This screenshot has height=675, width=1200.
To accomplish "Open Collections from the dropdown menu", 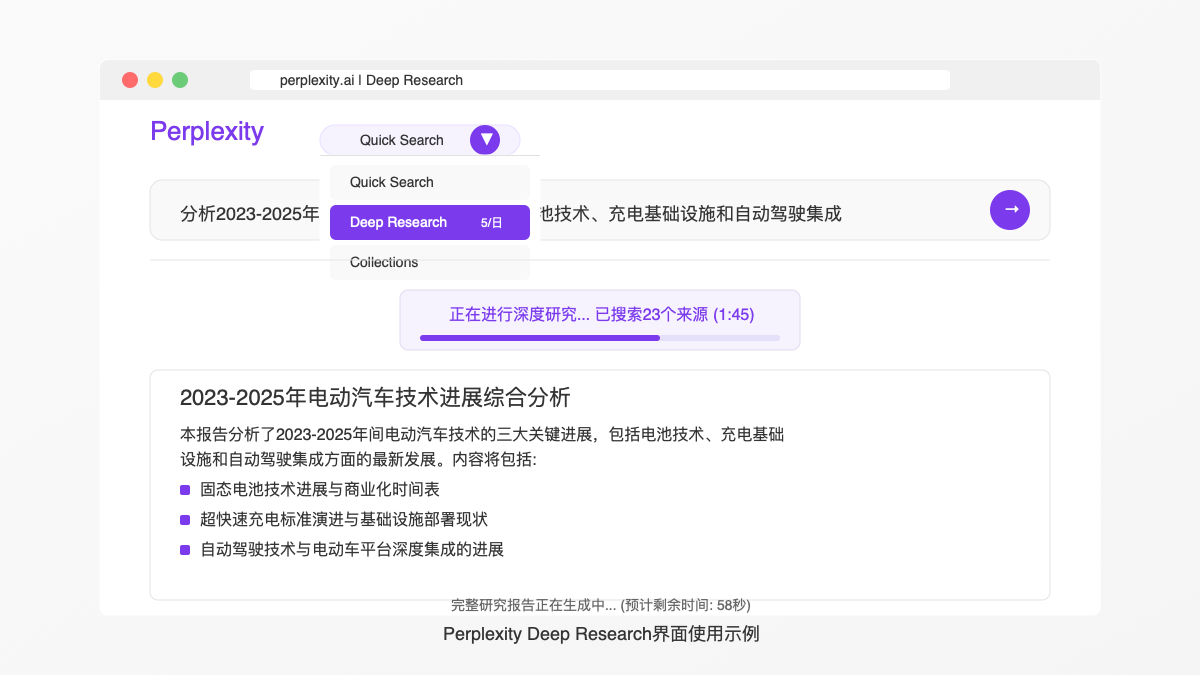I will coord(430,262).
